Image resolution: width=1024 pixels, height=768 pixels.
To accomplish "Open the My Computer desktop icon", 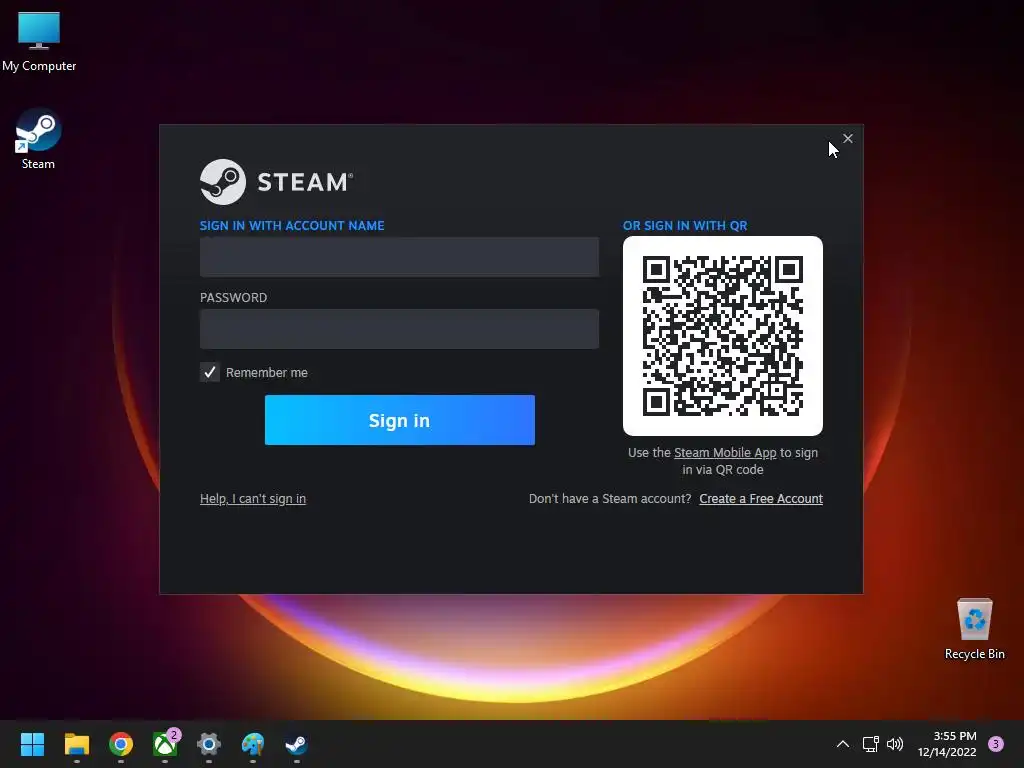I will click(x=39, y=42).
